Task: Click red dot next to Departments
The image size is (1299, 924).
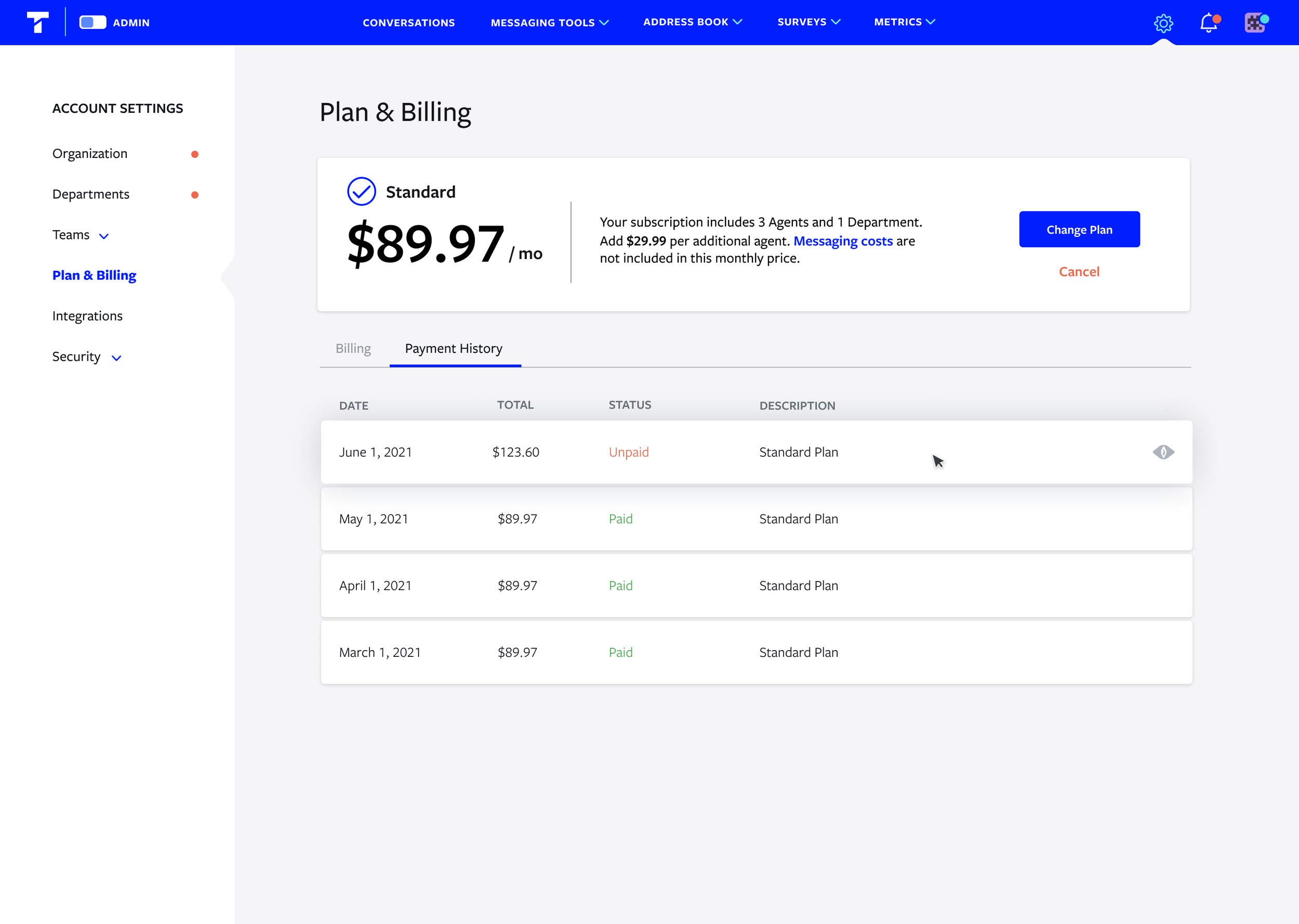Action: click(x=194, y=194)
